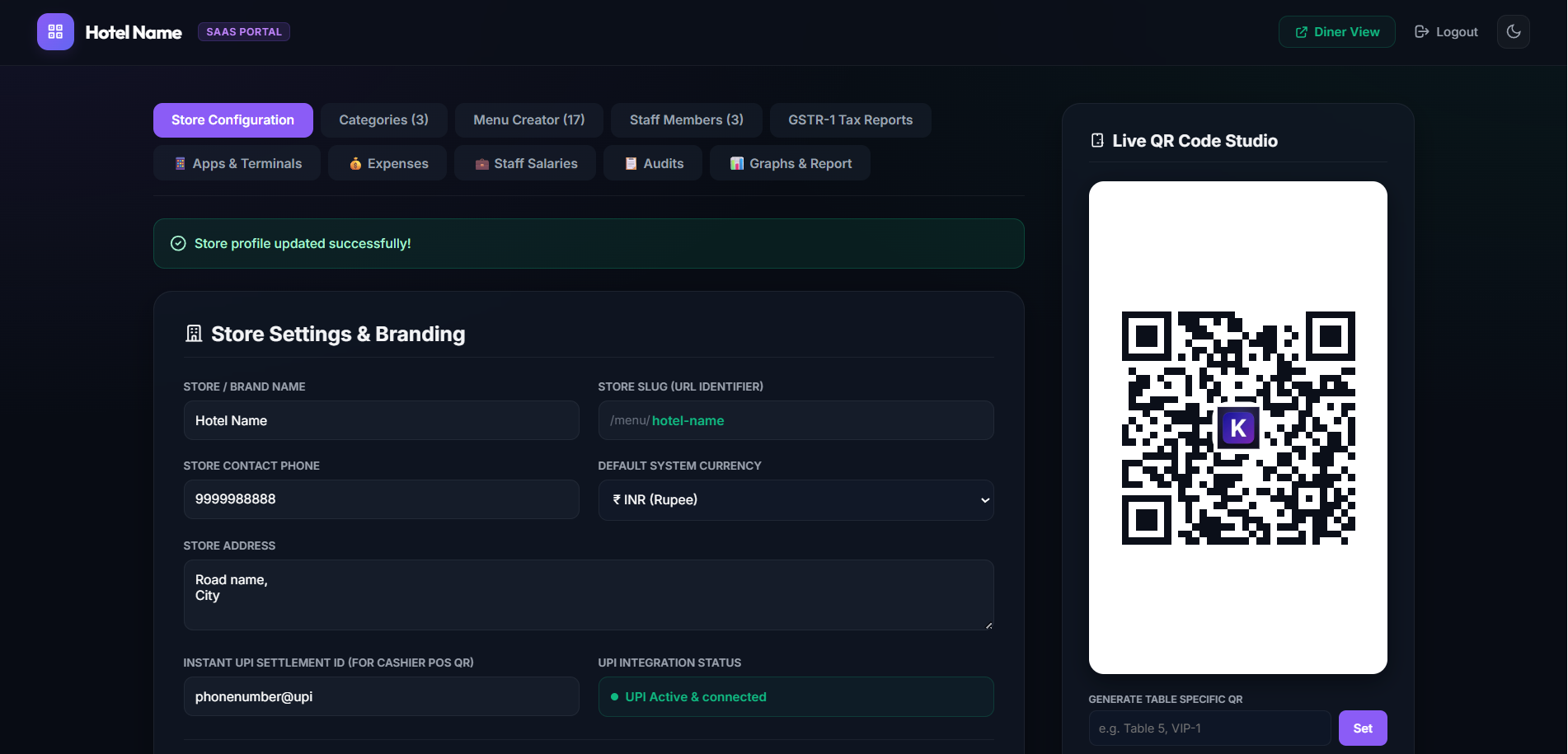The width and height of the screenshot is (1568, 754).
Task: Open the Apps & Terminals tab
Action: click(237, 163)
